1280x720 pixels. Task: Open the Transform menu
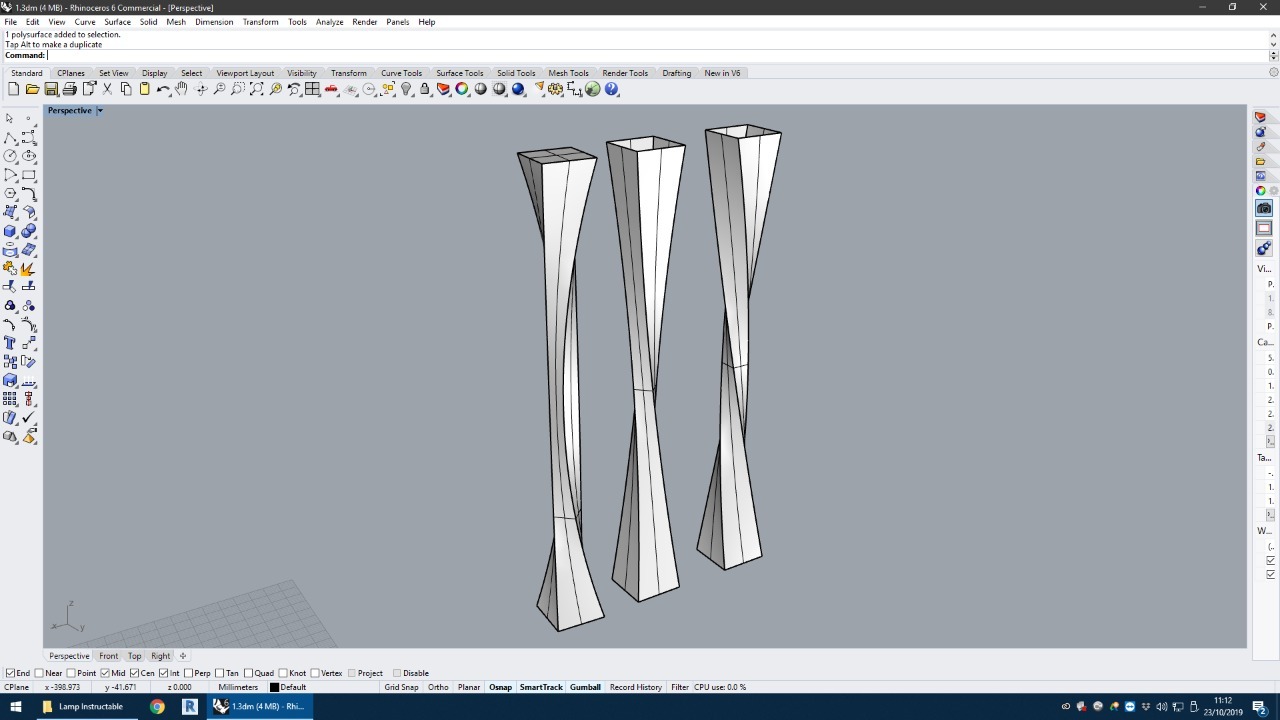260,22
